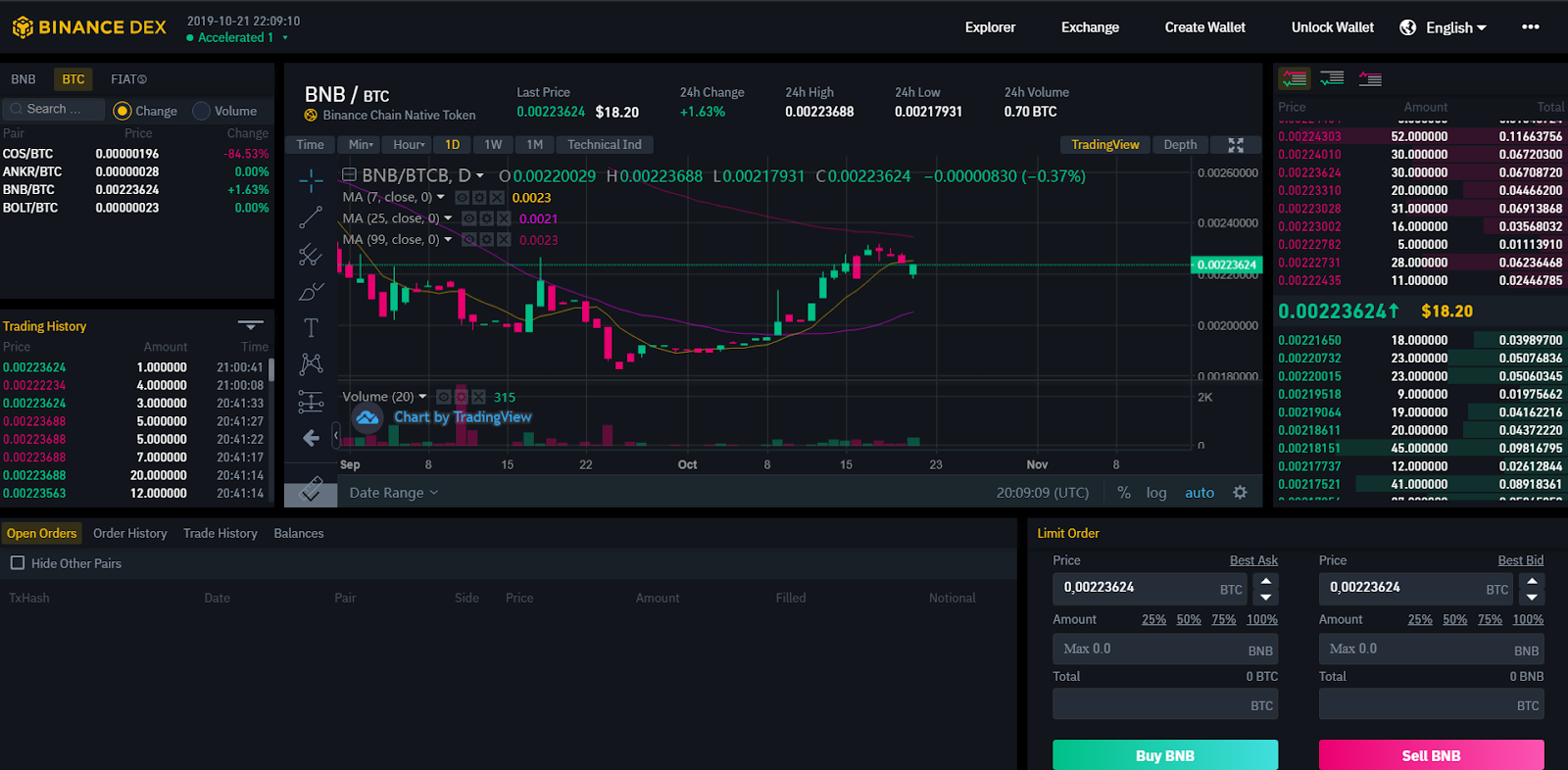Show sell orders only in order book
This screenshot has height=770, width=1568.
(1370, 79)
